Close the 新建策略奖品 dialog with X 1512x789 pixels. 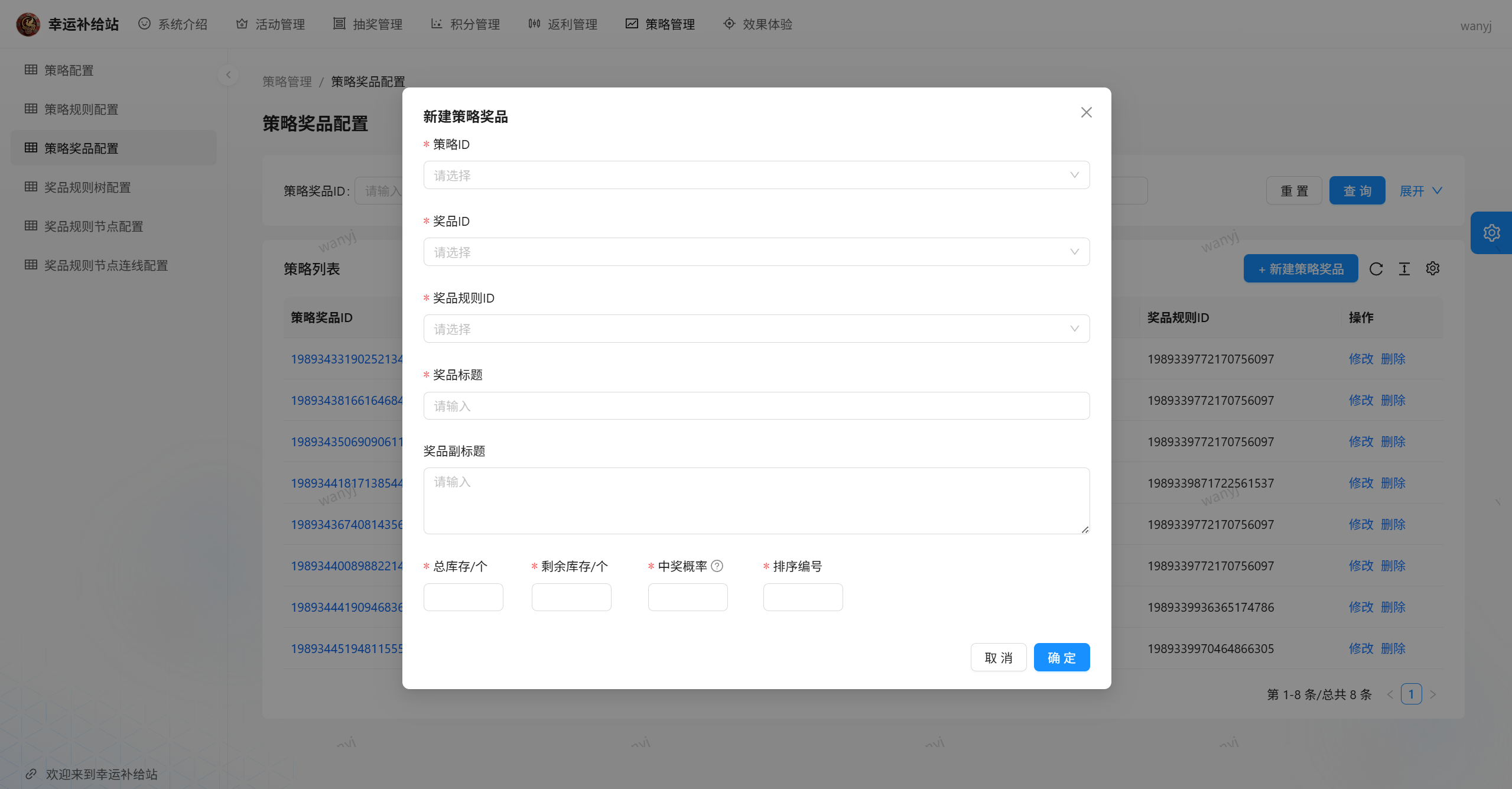point(1086,112)
